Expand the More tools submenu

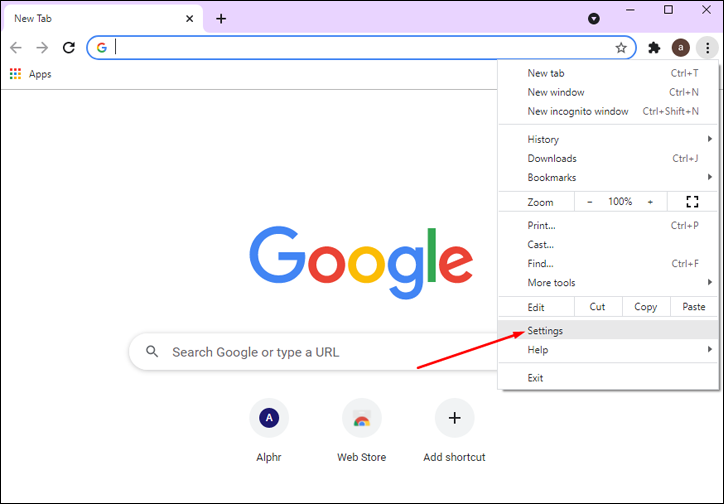click(x=609, y=282)
